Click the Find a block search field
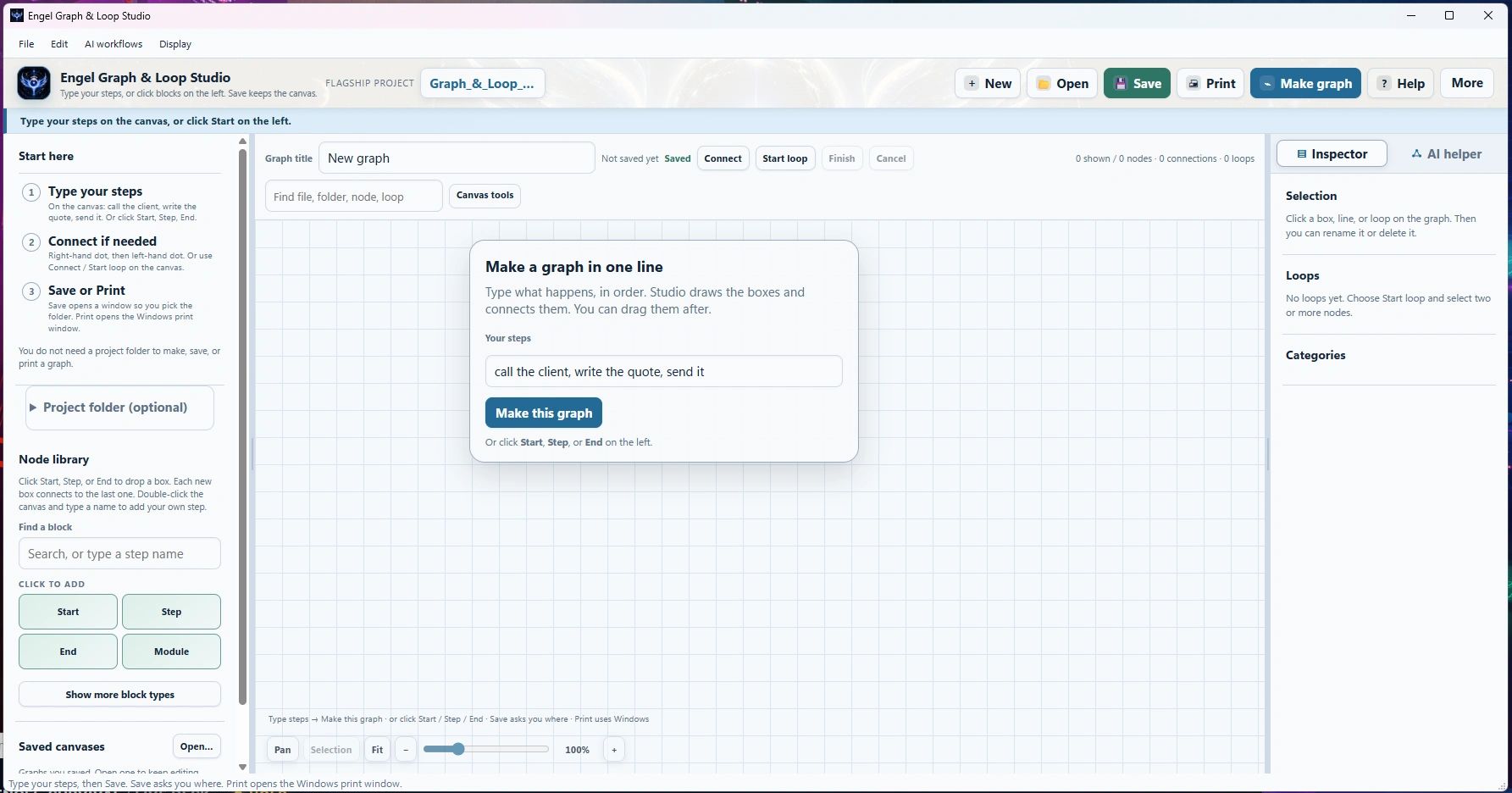Image resolution: width=1512 pixels, height=793 pixels. click(x=119, y=554)
